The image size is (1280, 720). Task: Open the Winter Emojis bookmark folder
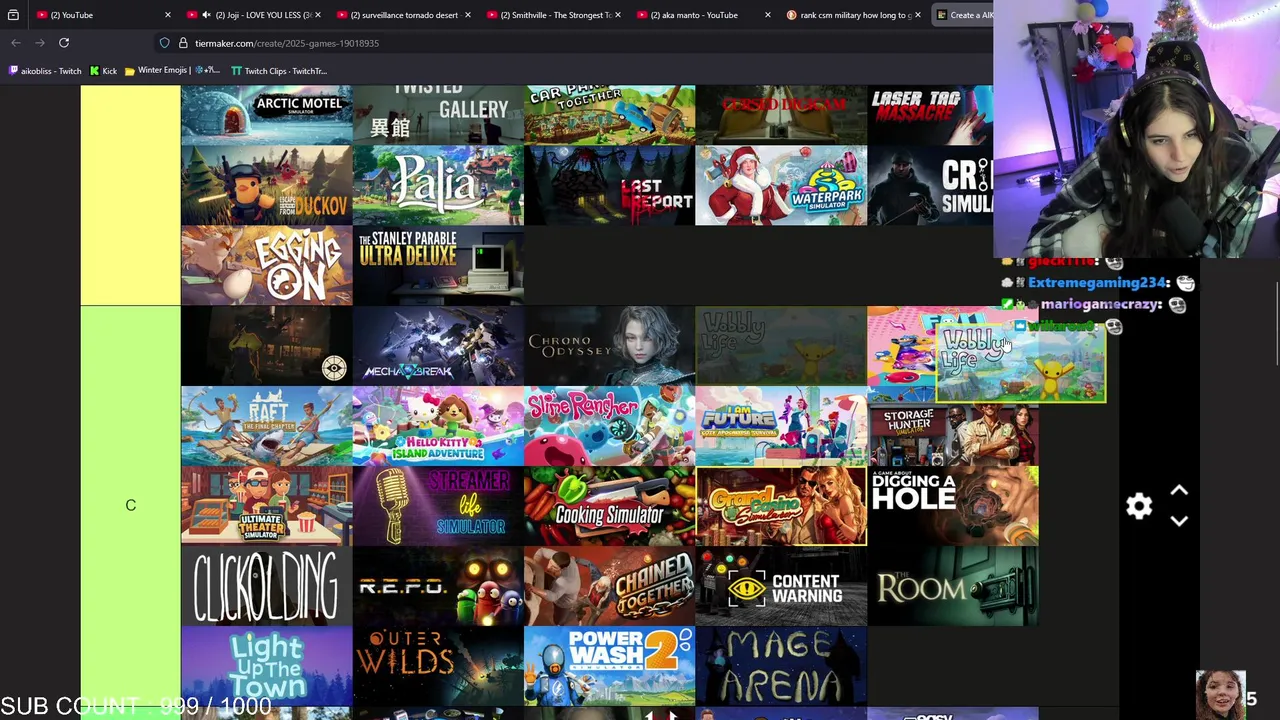point(172,71)
